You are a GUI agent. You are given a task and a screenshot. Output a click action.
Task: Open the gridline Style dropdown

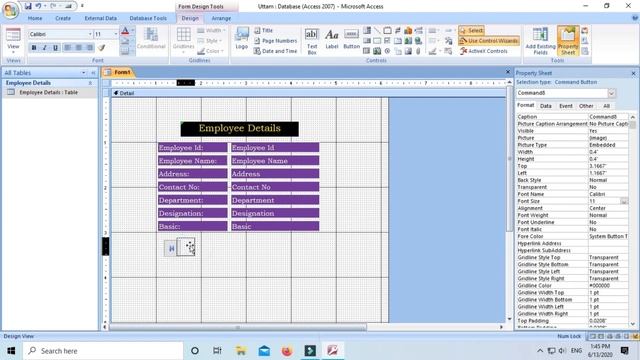pos(210,41)
